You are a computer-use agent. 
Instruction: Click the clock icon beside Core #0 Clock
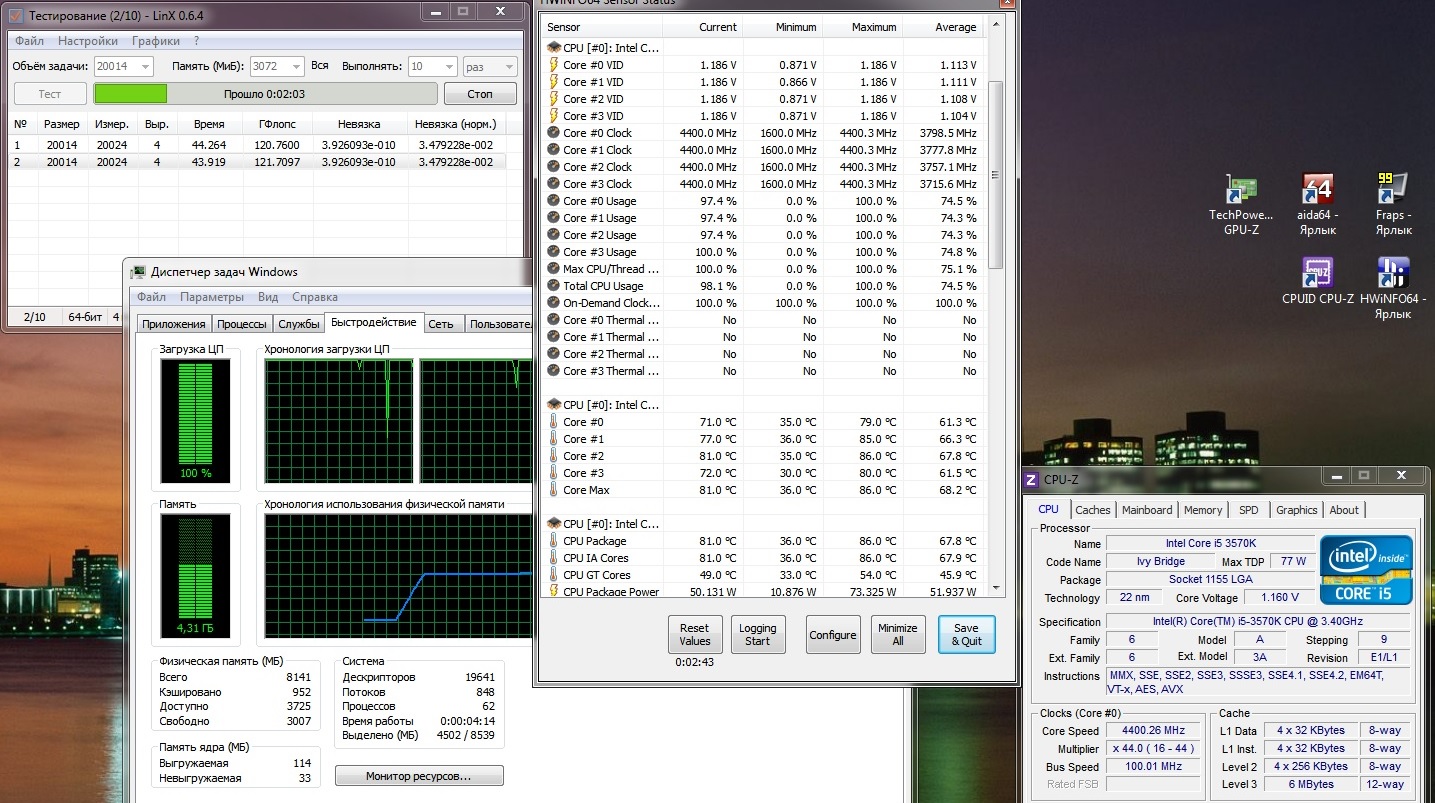[553, 133]
